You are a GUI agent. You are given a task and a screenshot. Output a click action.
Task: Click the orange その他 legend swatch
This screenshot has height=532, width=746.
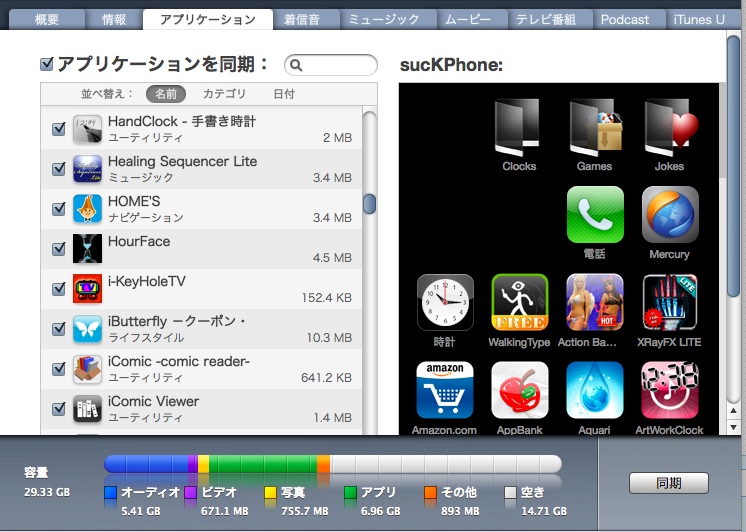click(x=430, y=492)
